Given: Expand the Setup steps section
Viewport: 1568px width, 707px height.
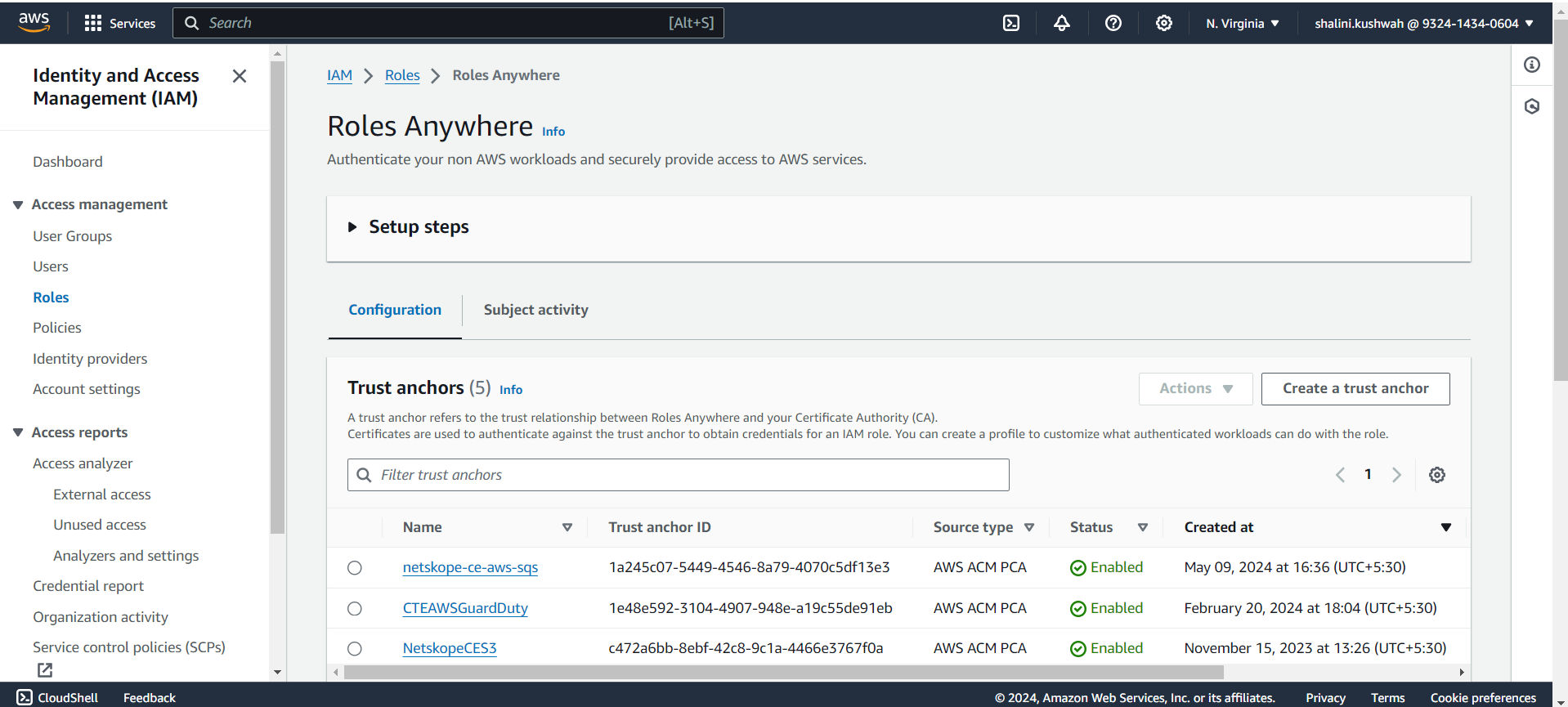Looking at the screenshot, I should click(352, 227).
